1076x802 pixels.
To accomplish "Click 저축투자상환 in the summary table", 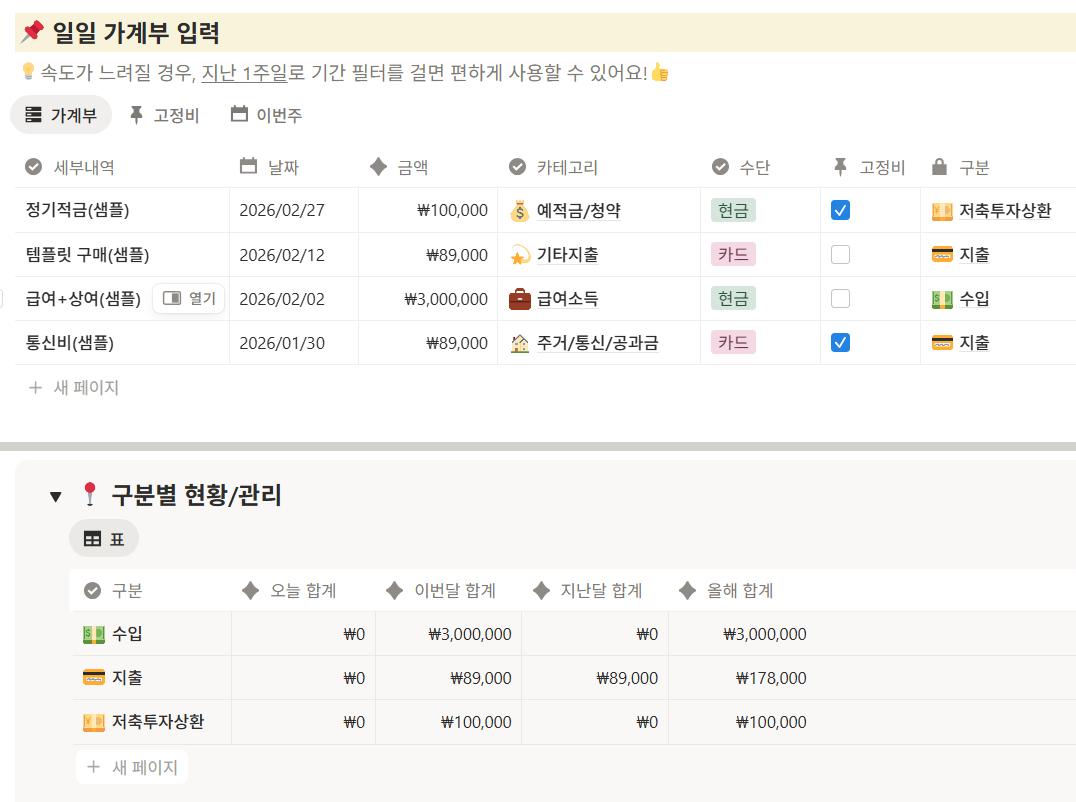I will 158,722.
